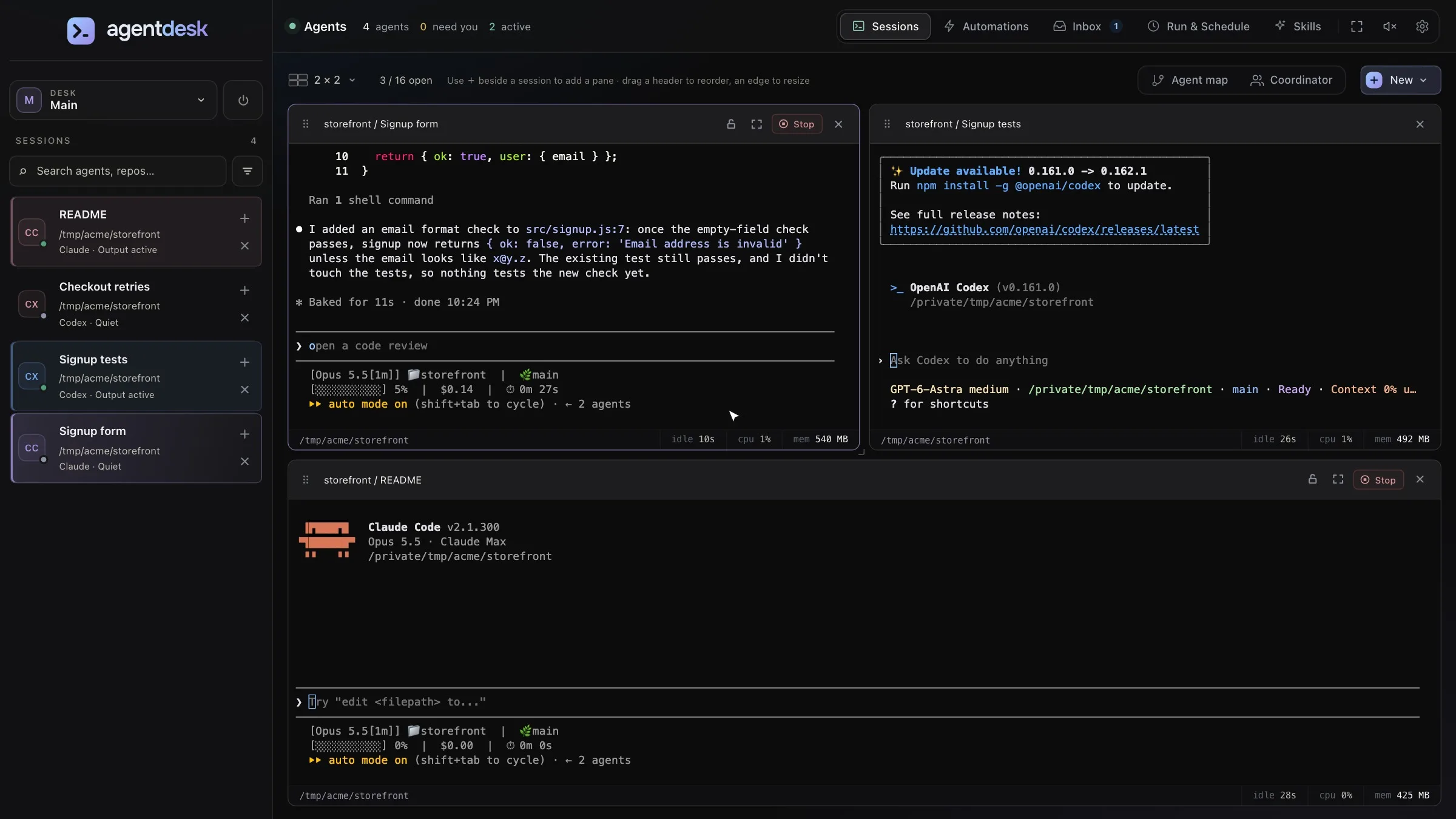
Task: Open the Agent map view
Action: (1190, 80)
